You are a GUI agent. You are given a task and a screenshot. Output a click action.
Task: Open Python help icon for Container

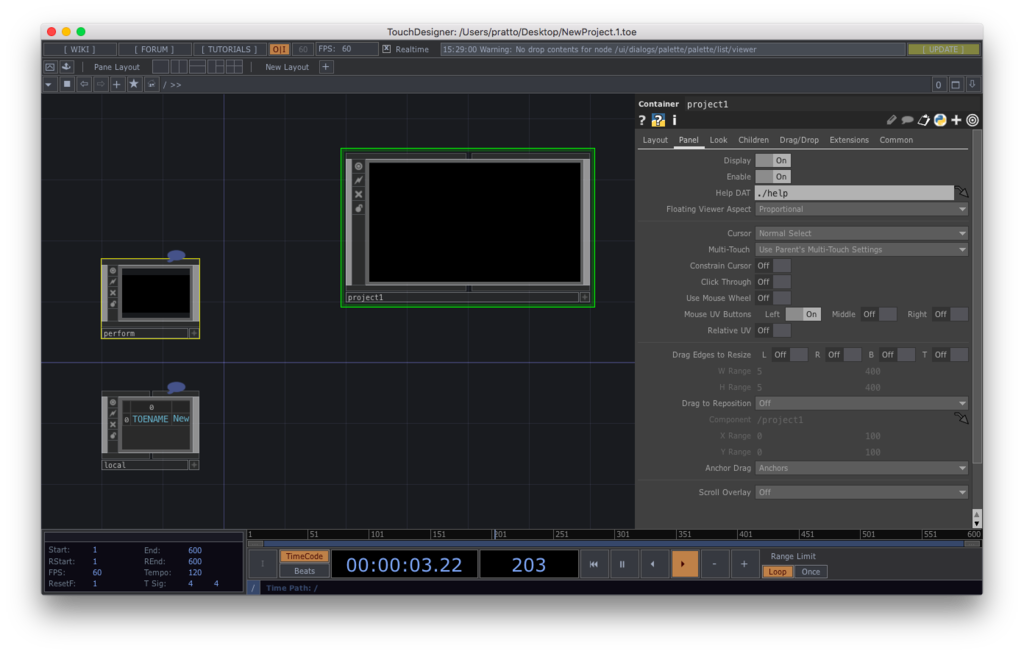click(658, 120)
